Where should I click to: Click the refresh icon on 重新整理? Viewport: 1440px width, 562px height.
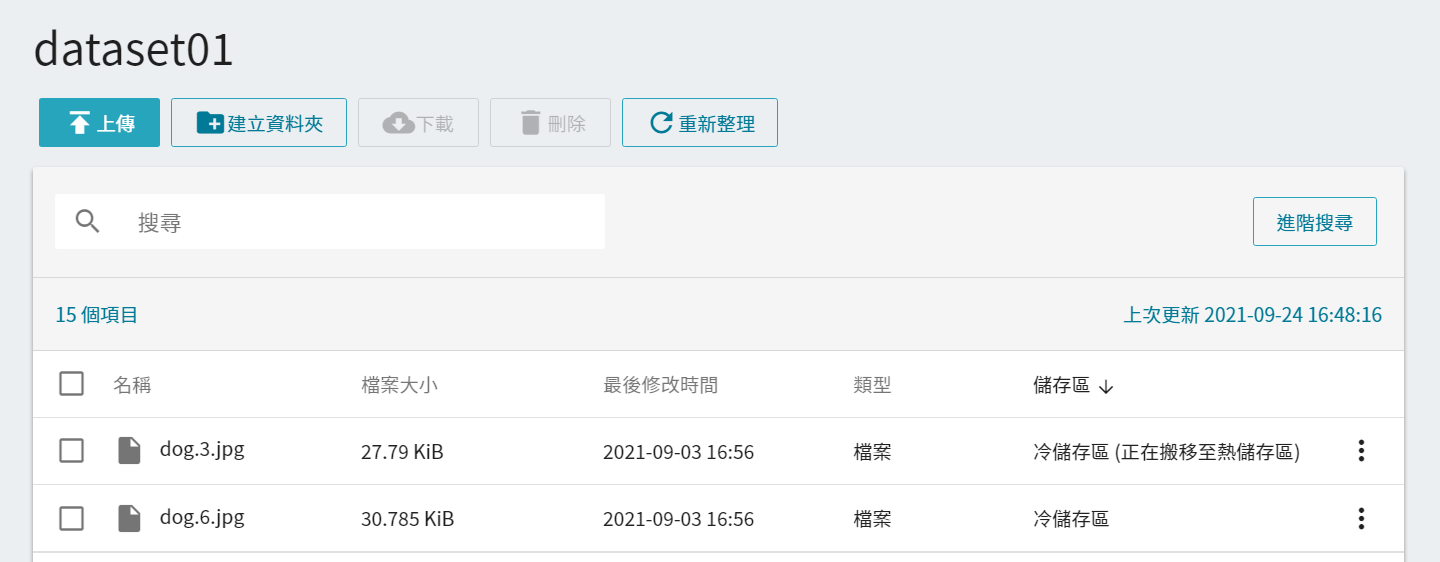[661, 123]
